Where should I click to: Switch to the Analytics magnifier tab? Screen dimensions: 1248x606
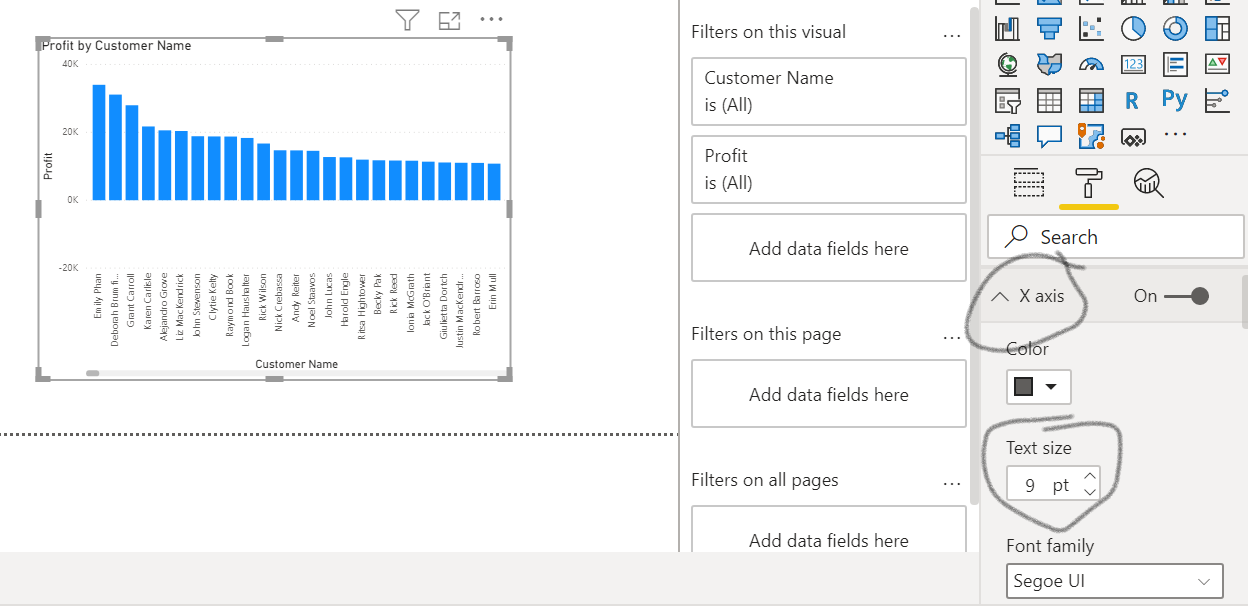pyautogui.click(x=1148, y=183)
